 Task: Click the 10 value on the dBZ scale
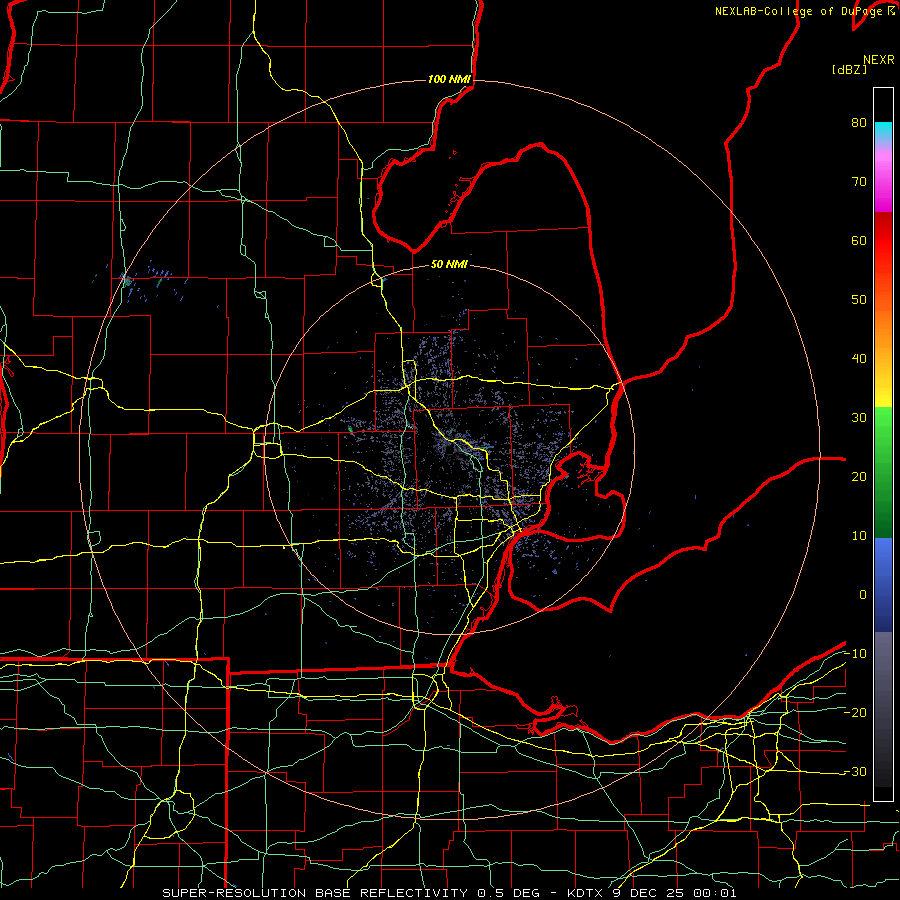(859, 536)
